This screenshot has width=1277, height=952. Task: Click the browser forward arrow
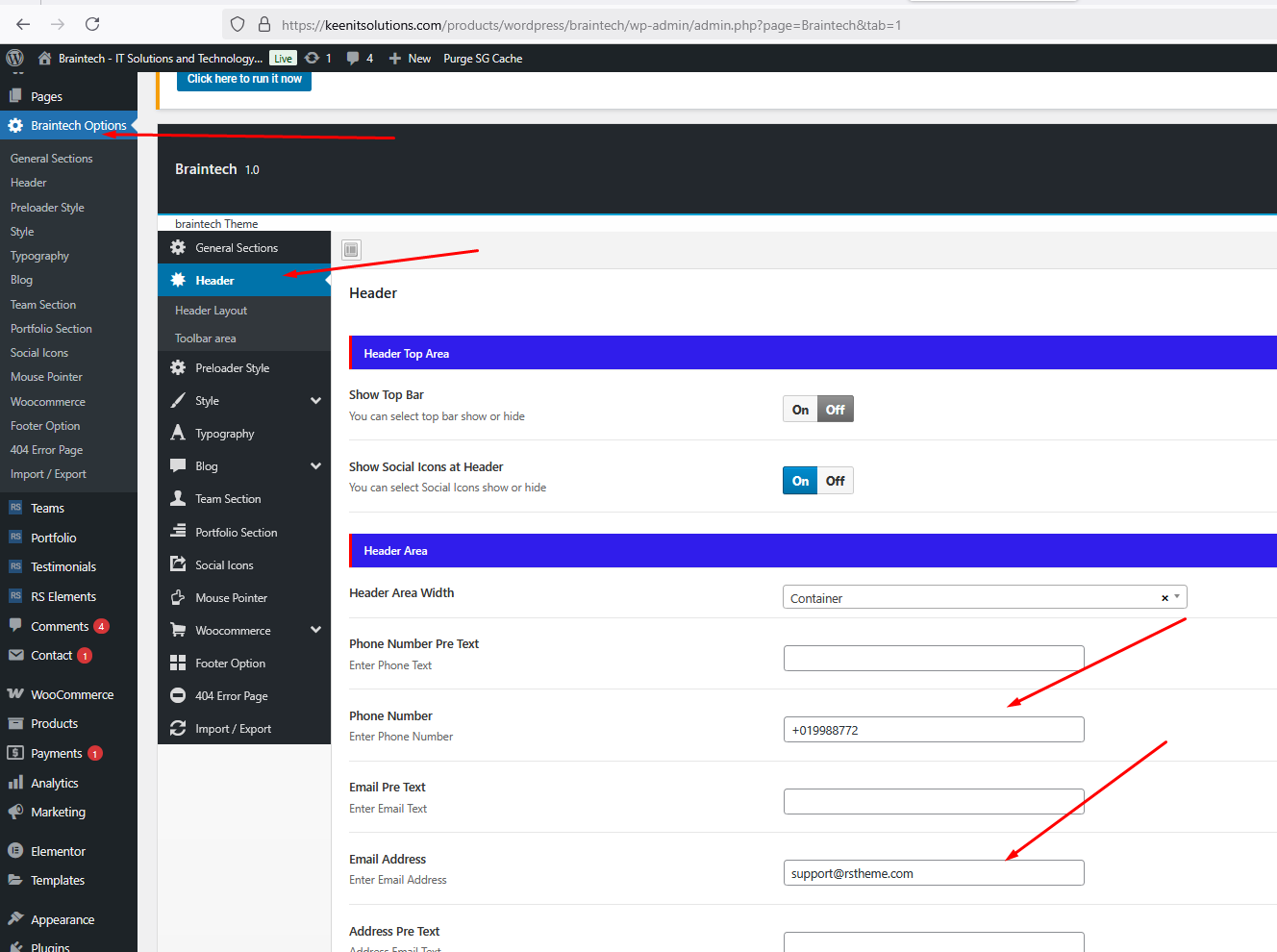coord(58,24)
